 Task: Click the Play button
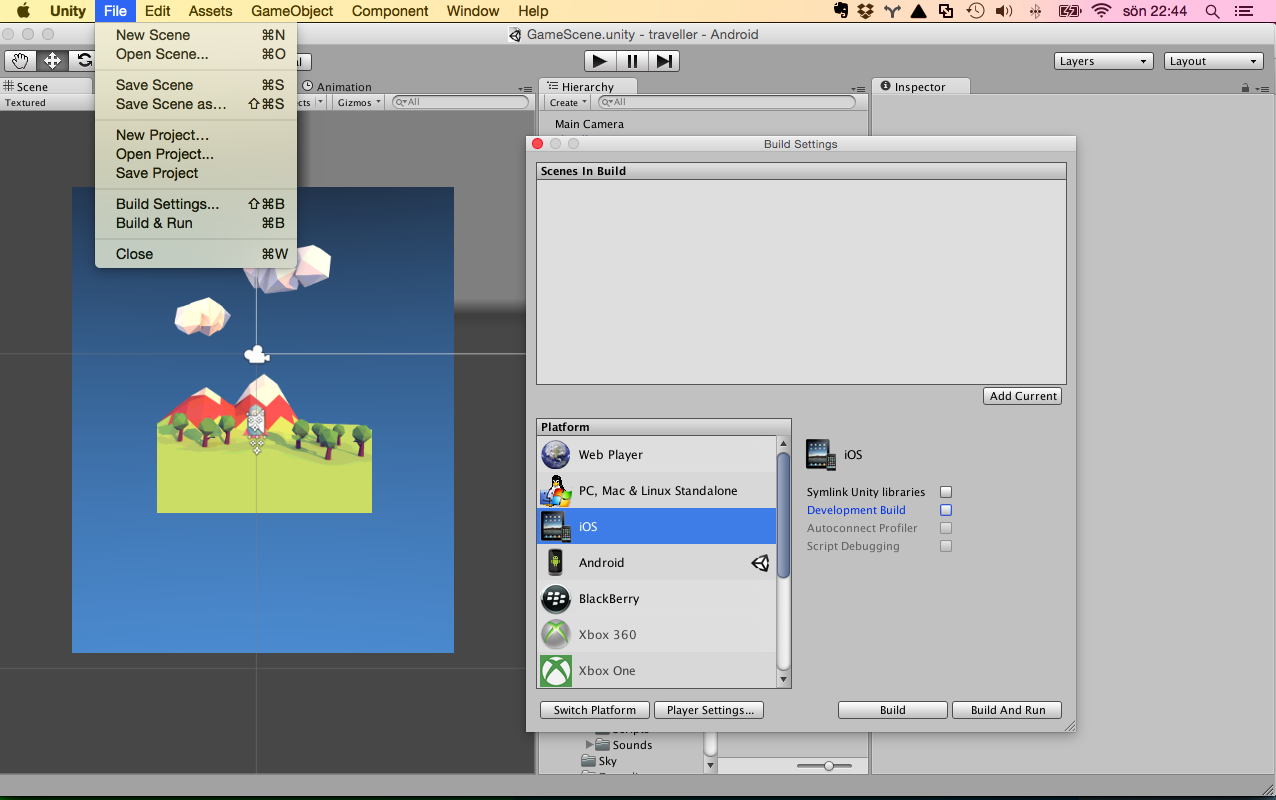click(599, 61)
